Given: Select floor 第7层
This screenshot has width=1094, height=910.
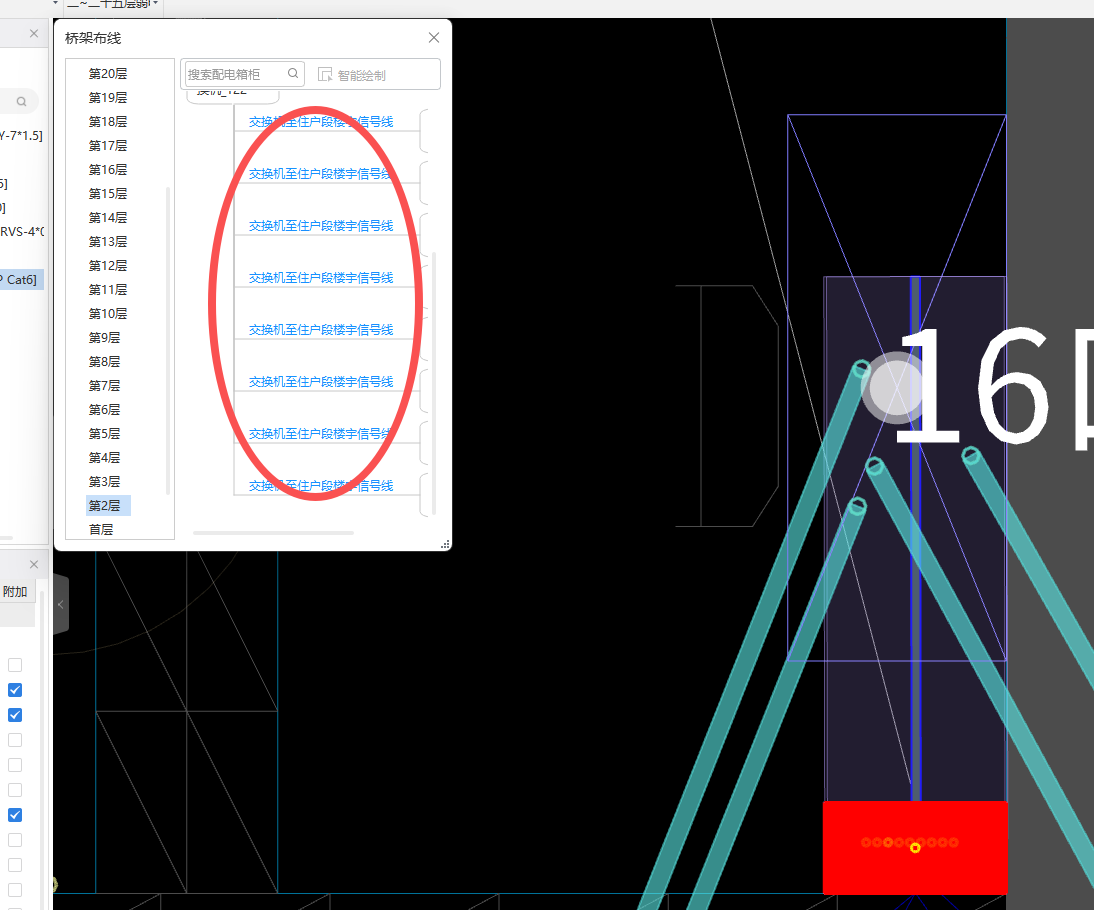Looking at the screenshot, I should pos(105,386).
